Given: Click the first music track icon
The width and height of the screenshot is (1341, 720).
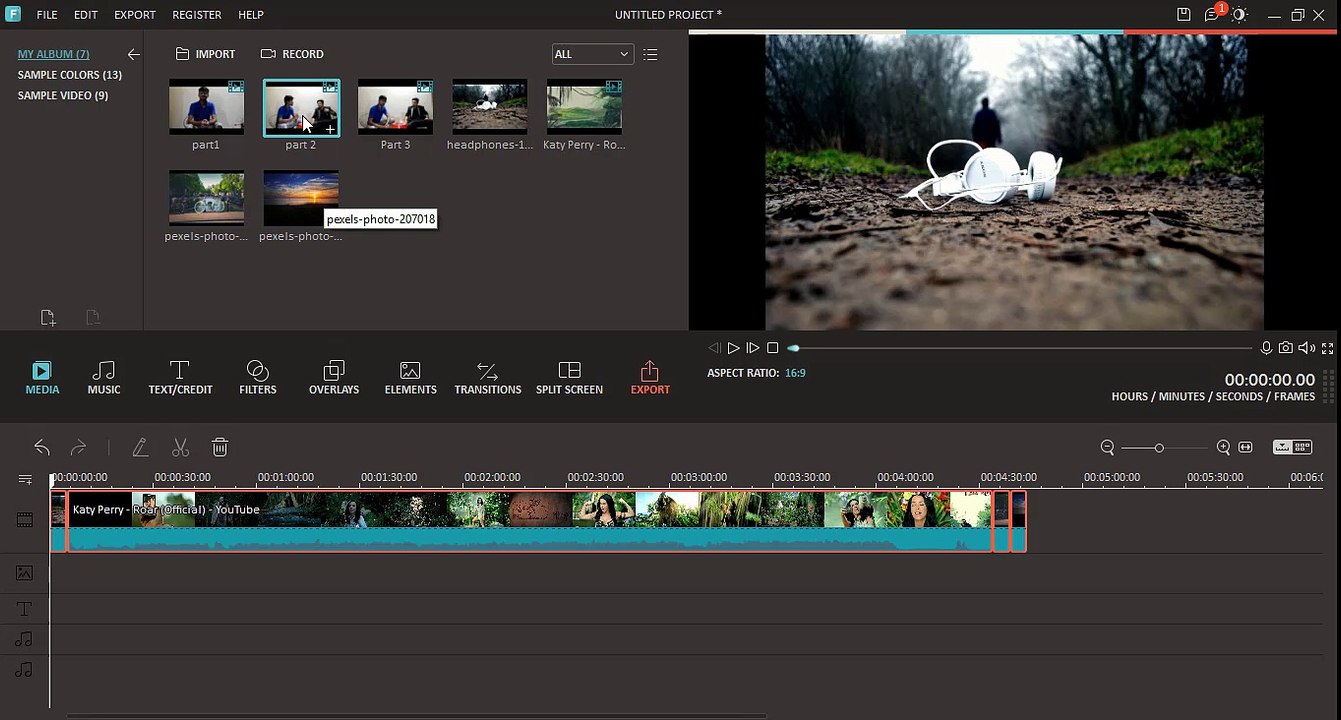Looking at the screenshot, I should tap(25, 639).
